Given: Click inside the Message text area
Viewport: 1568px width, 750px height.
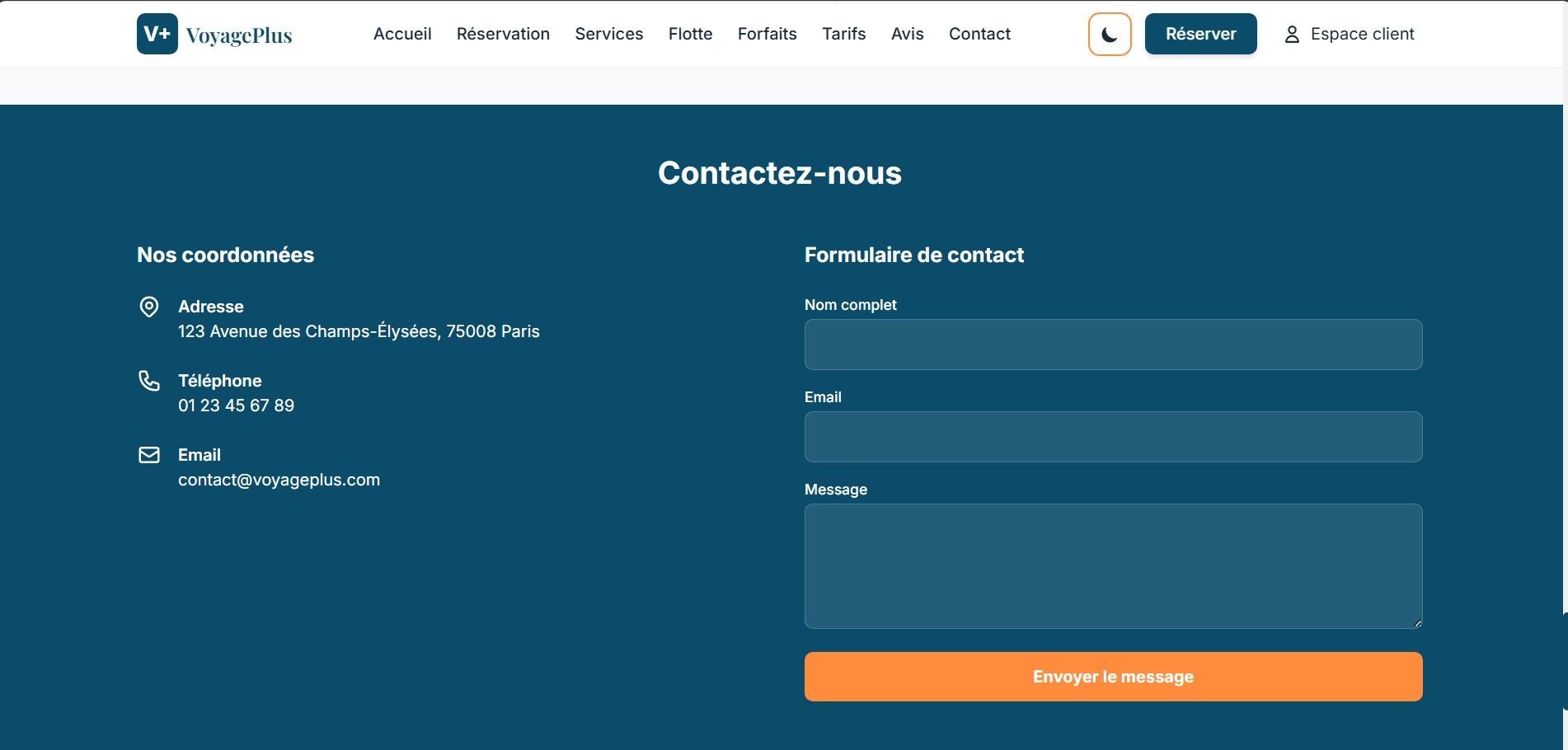Looking at the screenshot, I should click(1113, 566).
